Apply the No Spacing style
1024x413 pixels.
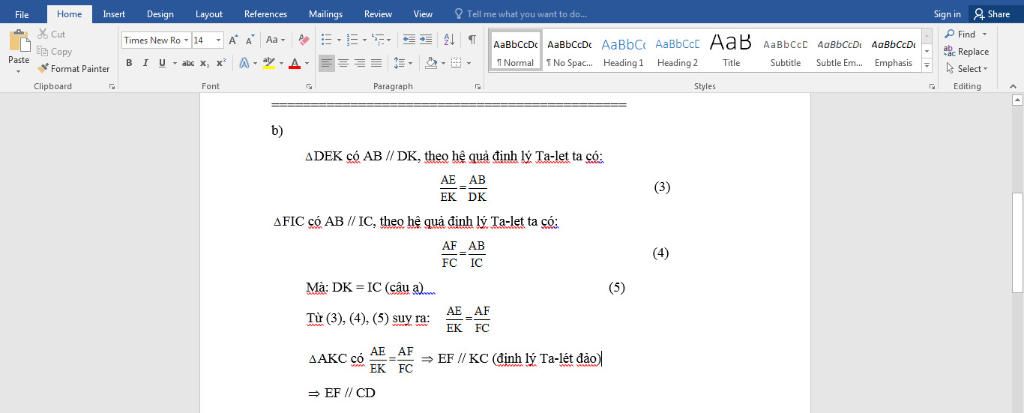pos(569,51)
